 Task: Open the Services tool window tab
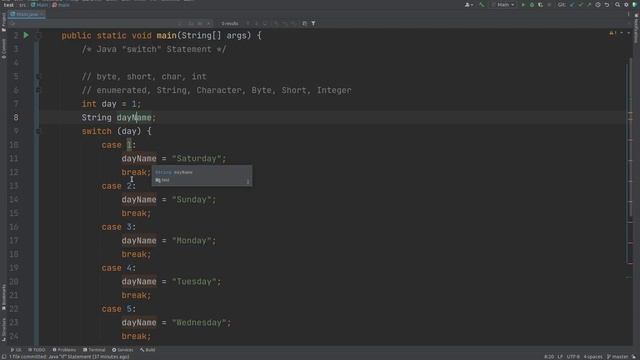coord(122,350)
